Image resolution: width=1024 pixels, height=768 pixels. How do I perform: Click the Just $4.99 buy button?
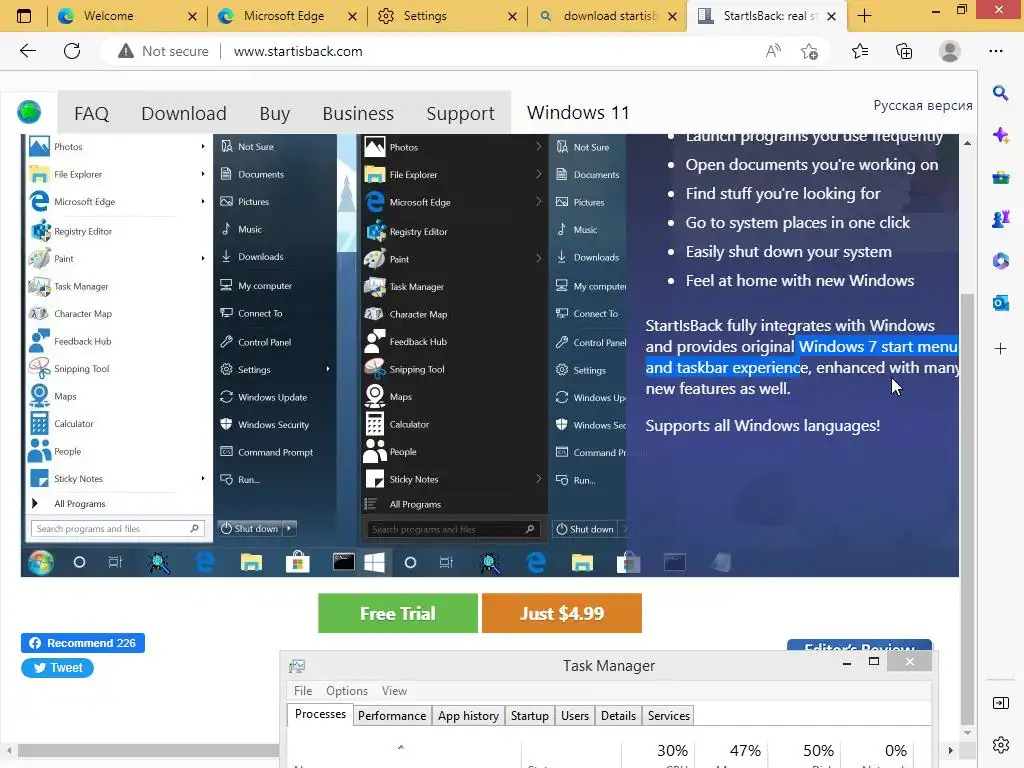point(562,613)
